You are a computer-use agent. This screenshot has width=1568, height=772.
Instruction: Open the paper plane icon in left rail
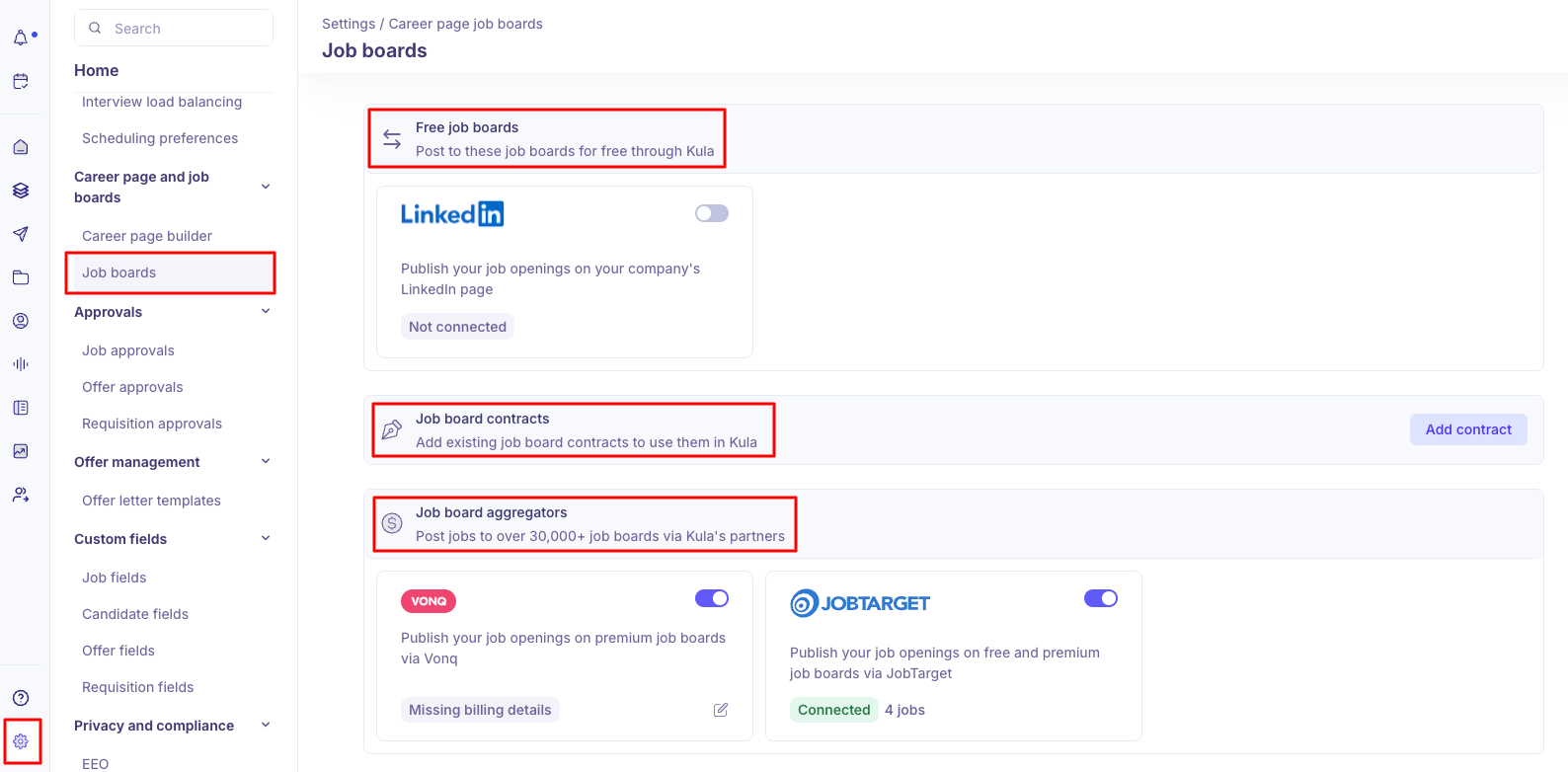(x=21, y=234)
